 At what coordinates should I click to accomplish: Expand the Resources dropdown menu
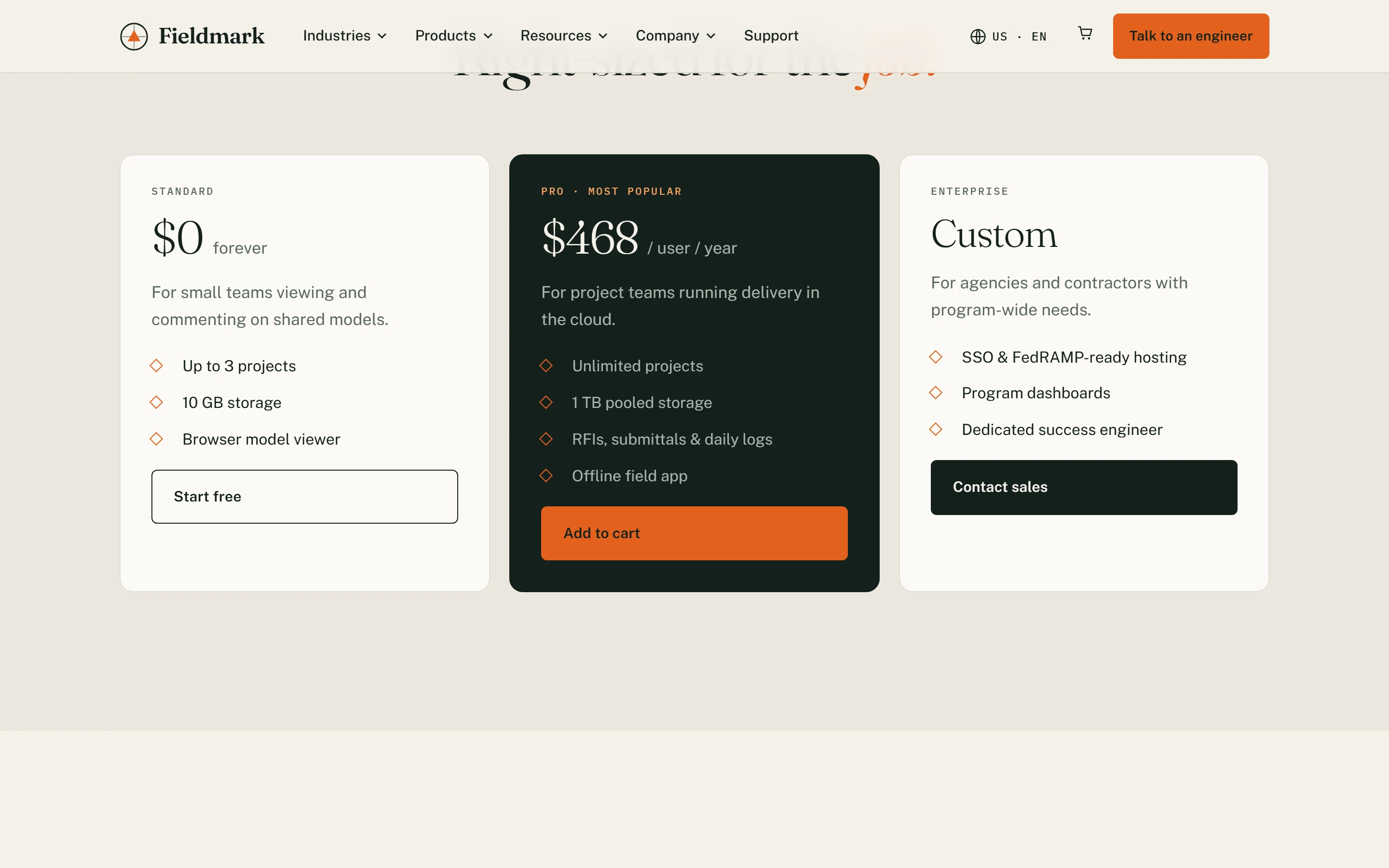564,36
